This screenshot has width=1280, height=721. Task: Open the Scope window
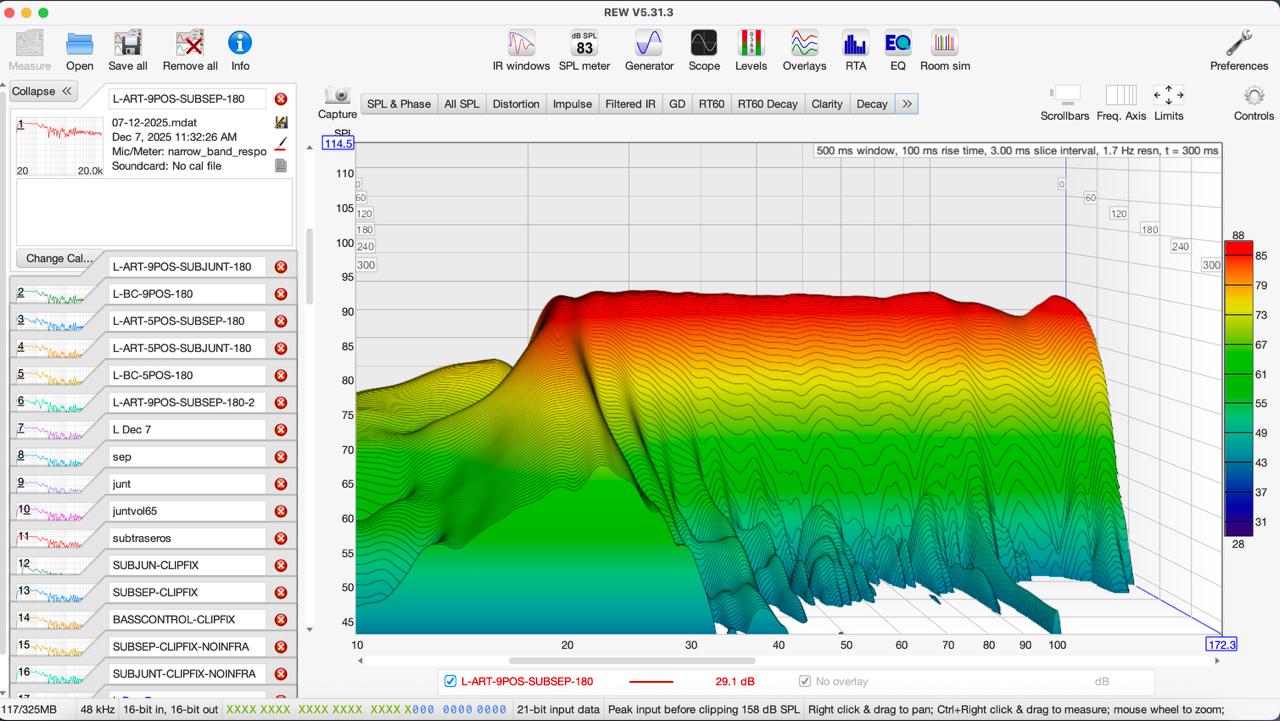(x=704, y=45)
